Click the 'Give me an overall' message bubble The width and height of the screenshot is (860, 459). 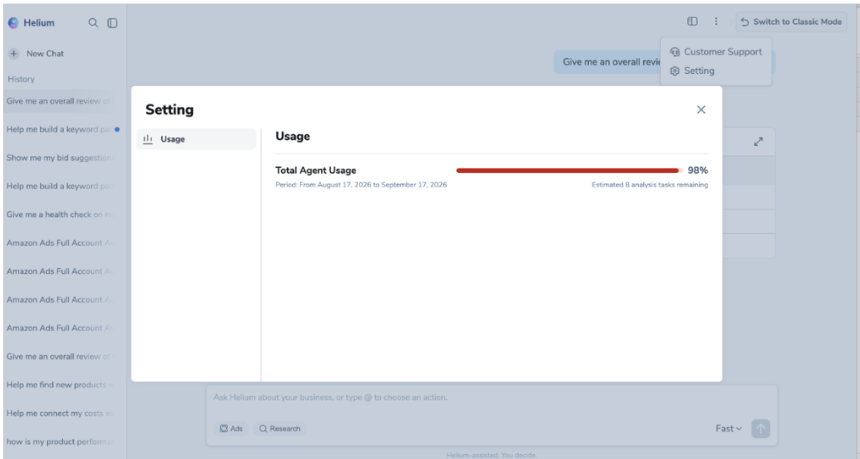pyautogui.click(x=607, y=62)
